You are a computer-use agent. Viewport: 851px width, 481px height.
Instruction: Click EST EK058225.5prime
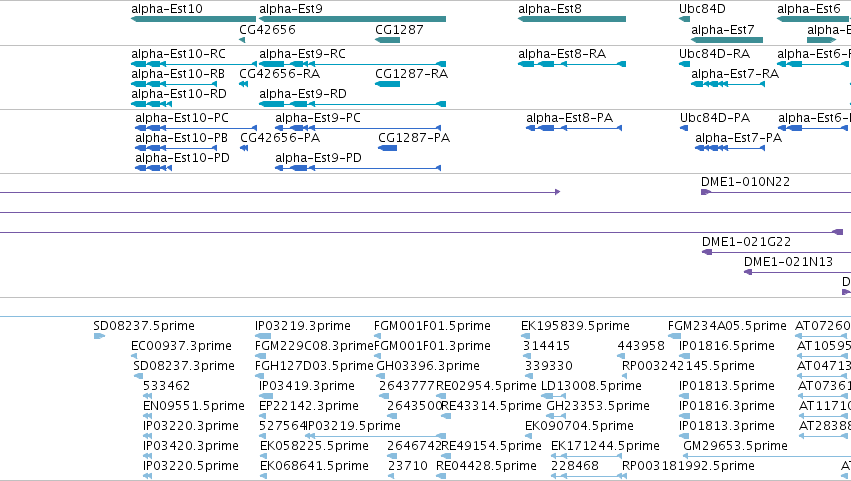pos(264,457)
